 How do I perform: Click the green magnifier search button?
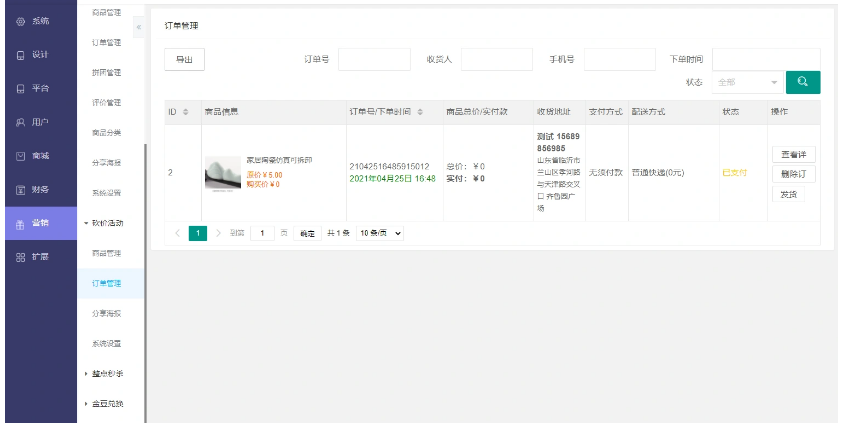pos(803,82)
